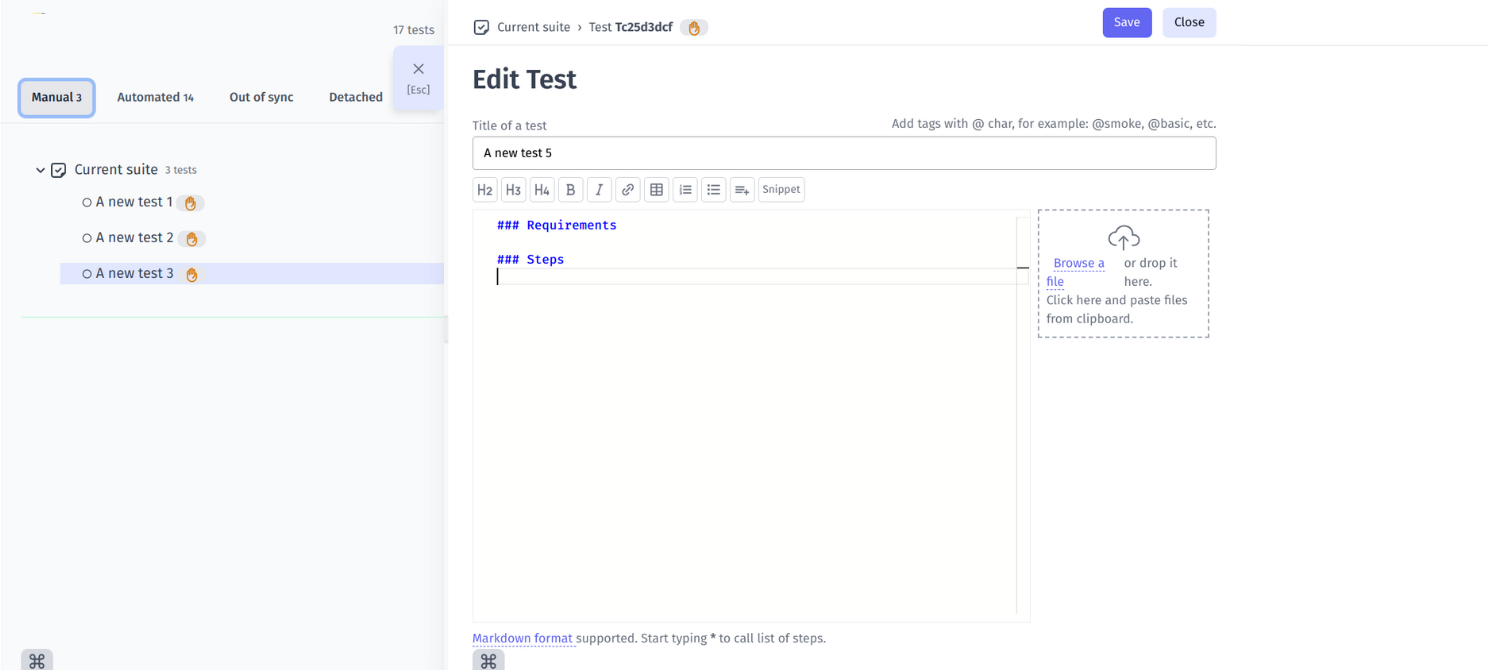This screenshot has height=670, width=1488.
Task: Apply bold formatting
Action: point(570,189)
